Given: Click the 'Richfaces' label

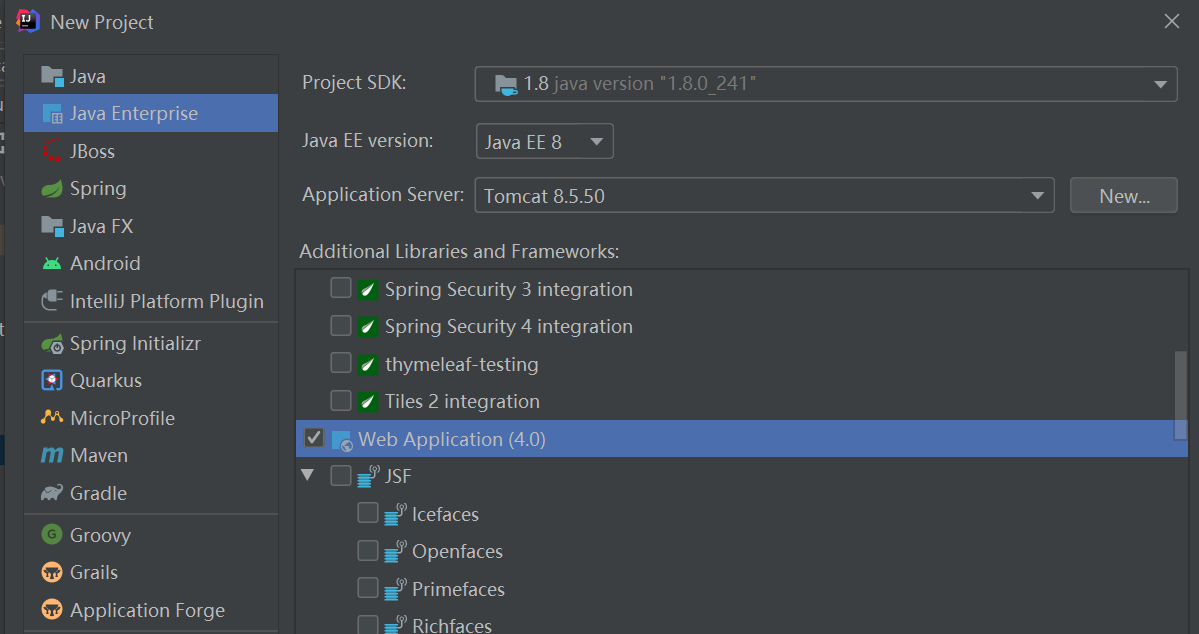Looking at the screenshot, I should (x=452, y=625).
